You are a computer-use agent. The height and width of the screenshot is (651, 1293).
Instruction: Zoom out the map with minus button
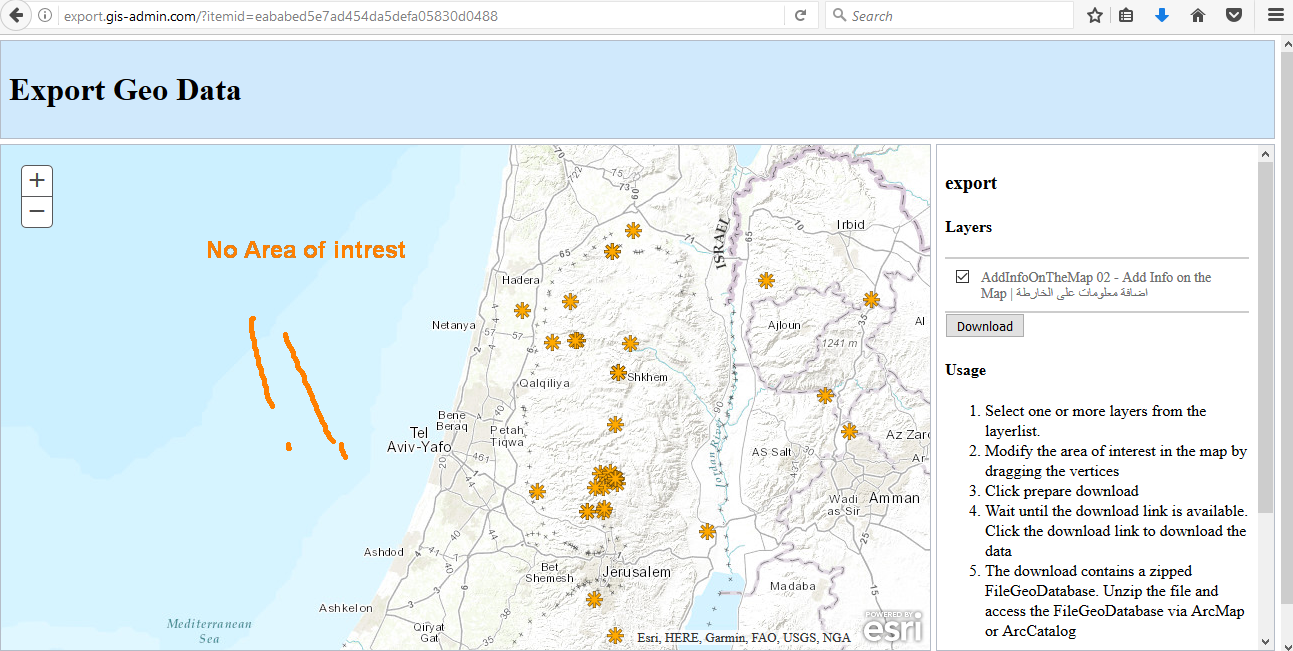37,212
